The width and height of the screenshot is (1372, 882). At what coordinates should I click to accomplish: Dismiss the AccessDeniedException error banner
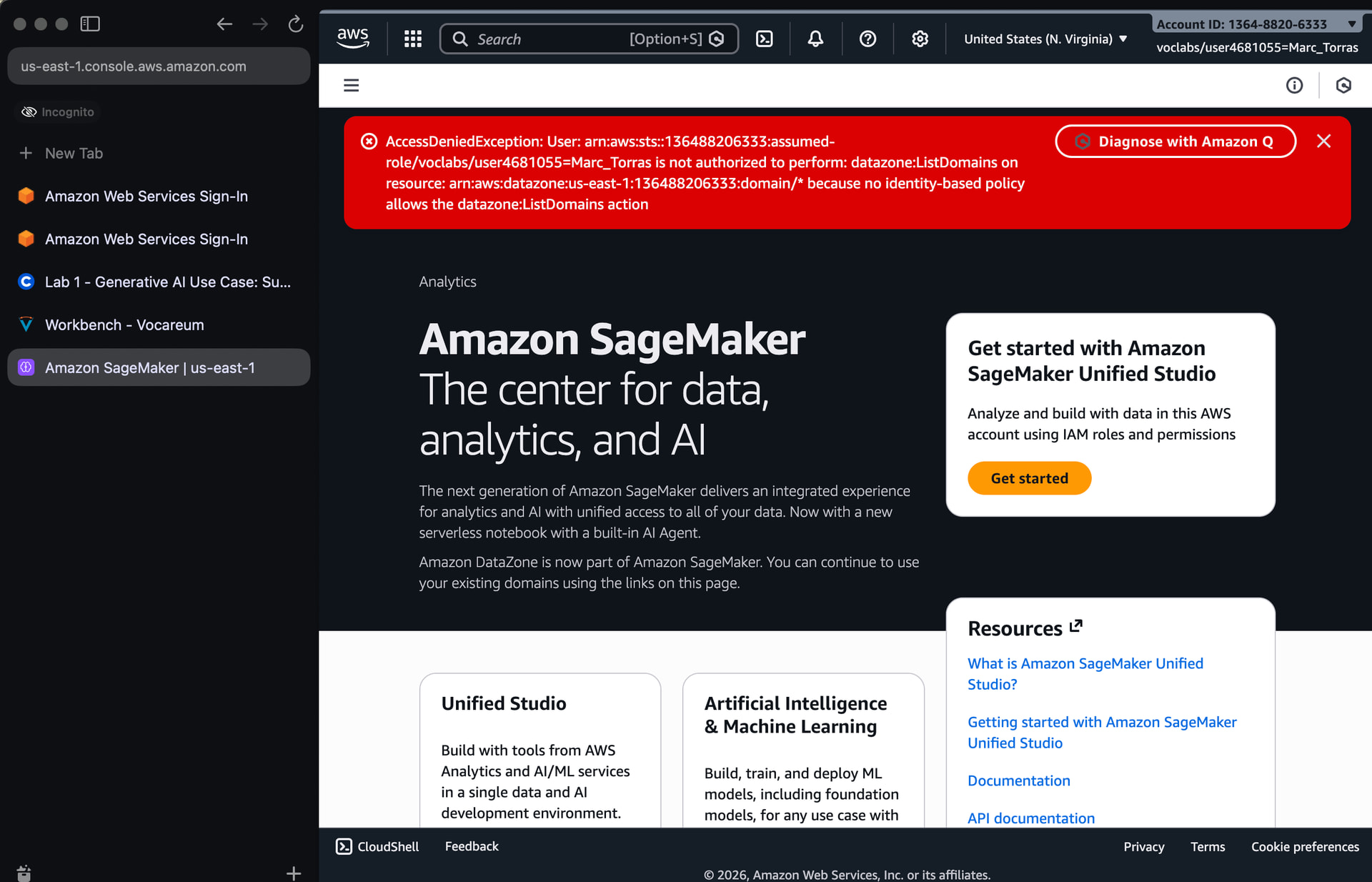pyautogui.click(x=1323, y=142)
